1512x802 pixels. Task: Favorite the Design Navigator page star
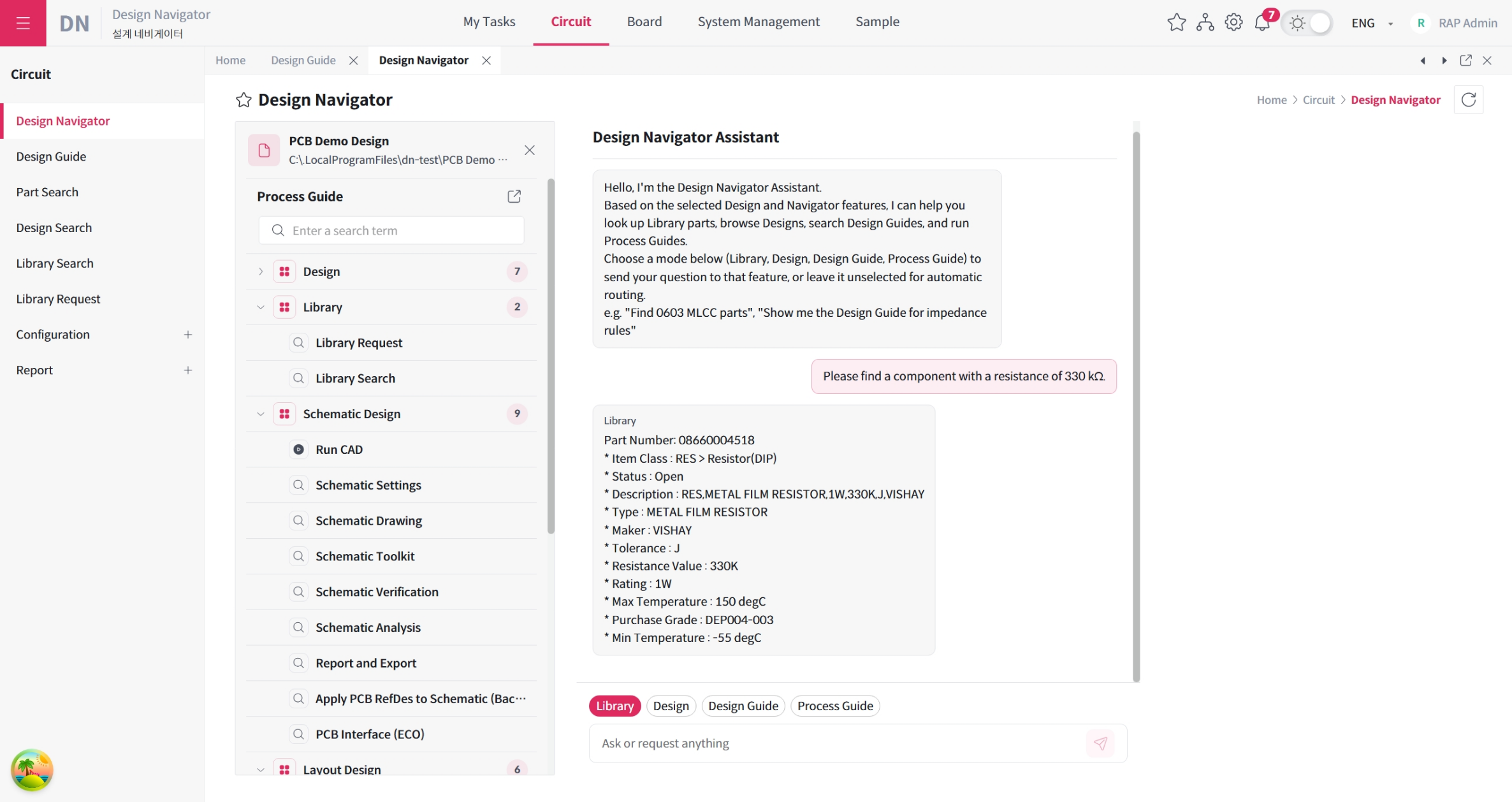coord(244,100)
